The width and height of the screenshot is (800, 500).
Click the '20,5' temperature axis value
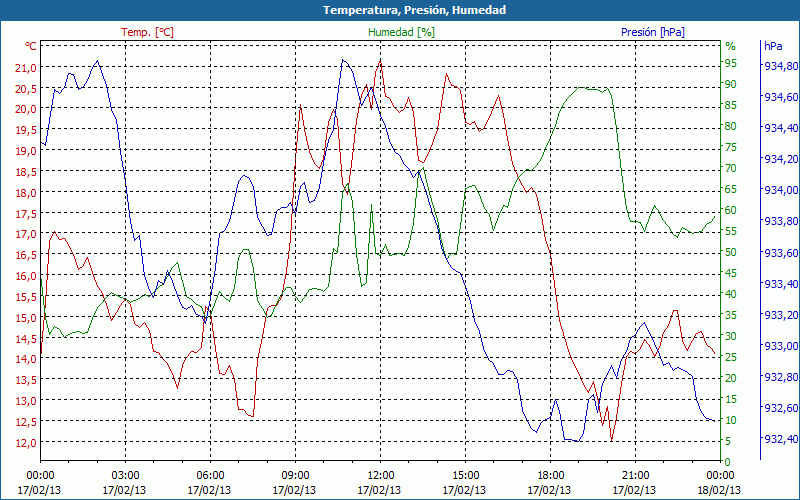point(26,88)
